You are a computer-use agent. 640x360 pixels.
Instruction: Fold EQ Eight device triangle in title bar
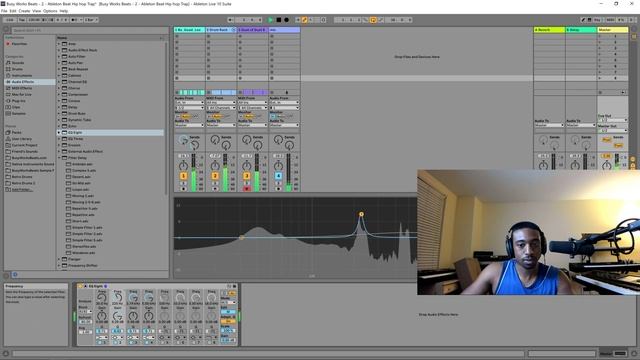click(x=86, y=286)
